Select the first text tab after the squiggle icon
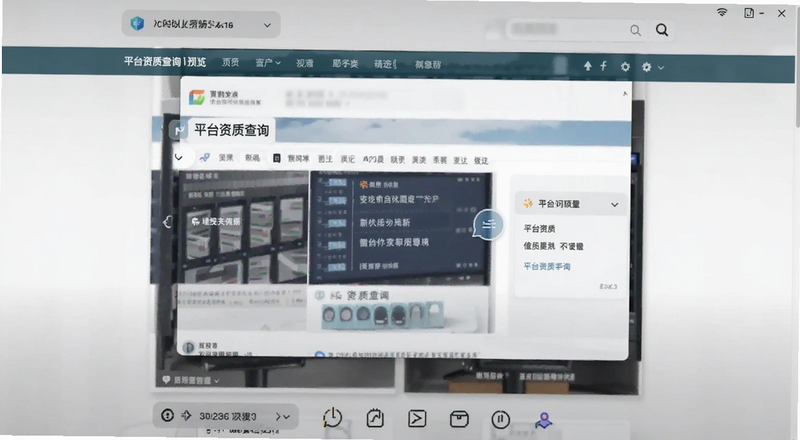The image size is (800, 440). click(x=226, y=158)
